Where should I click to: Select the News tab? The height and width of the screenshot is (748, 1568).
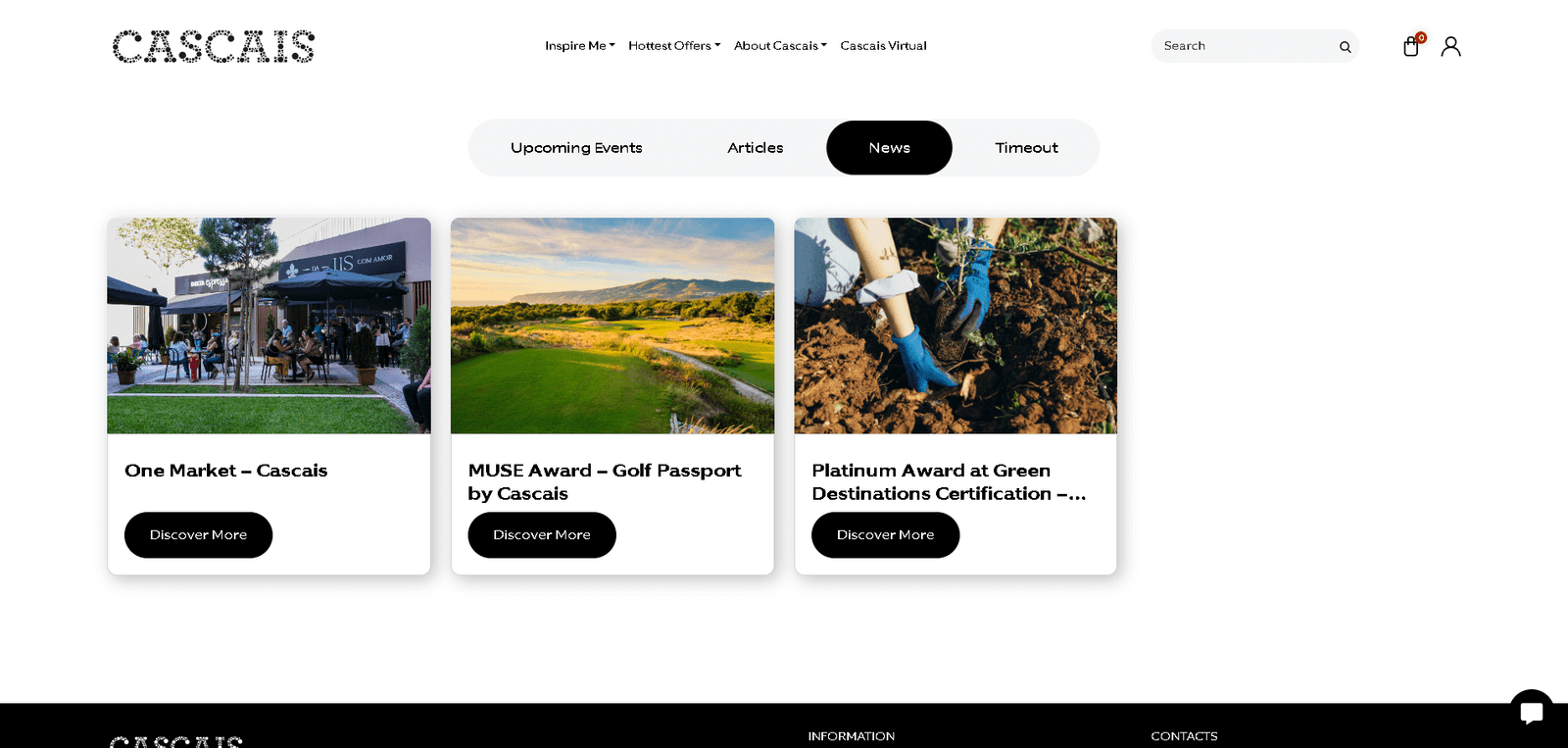point(889,148)
